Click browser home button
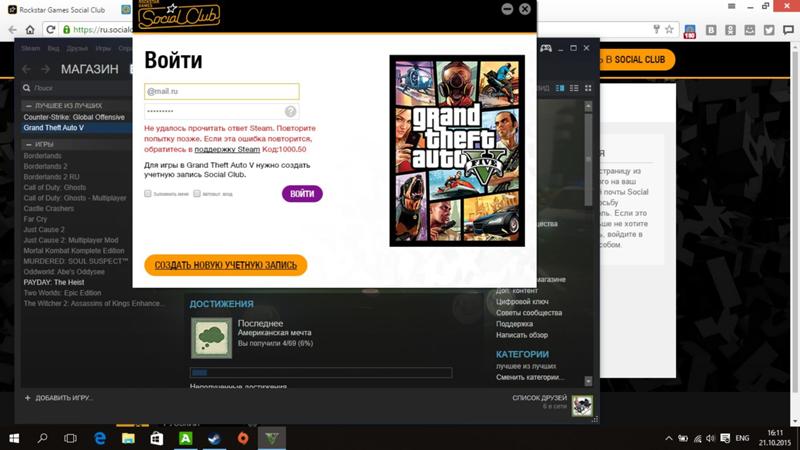800x450 pixels. pyautogui.click(x=30, y=30)
